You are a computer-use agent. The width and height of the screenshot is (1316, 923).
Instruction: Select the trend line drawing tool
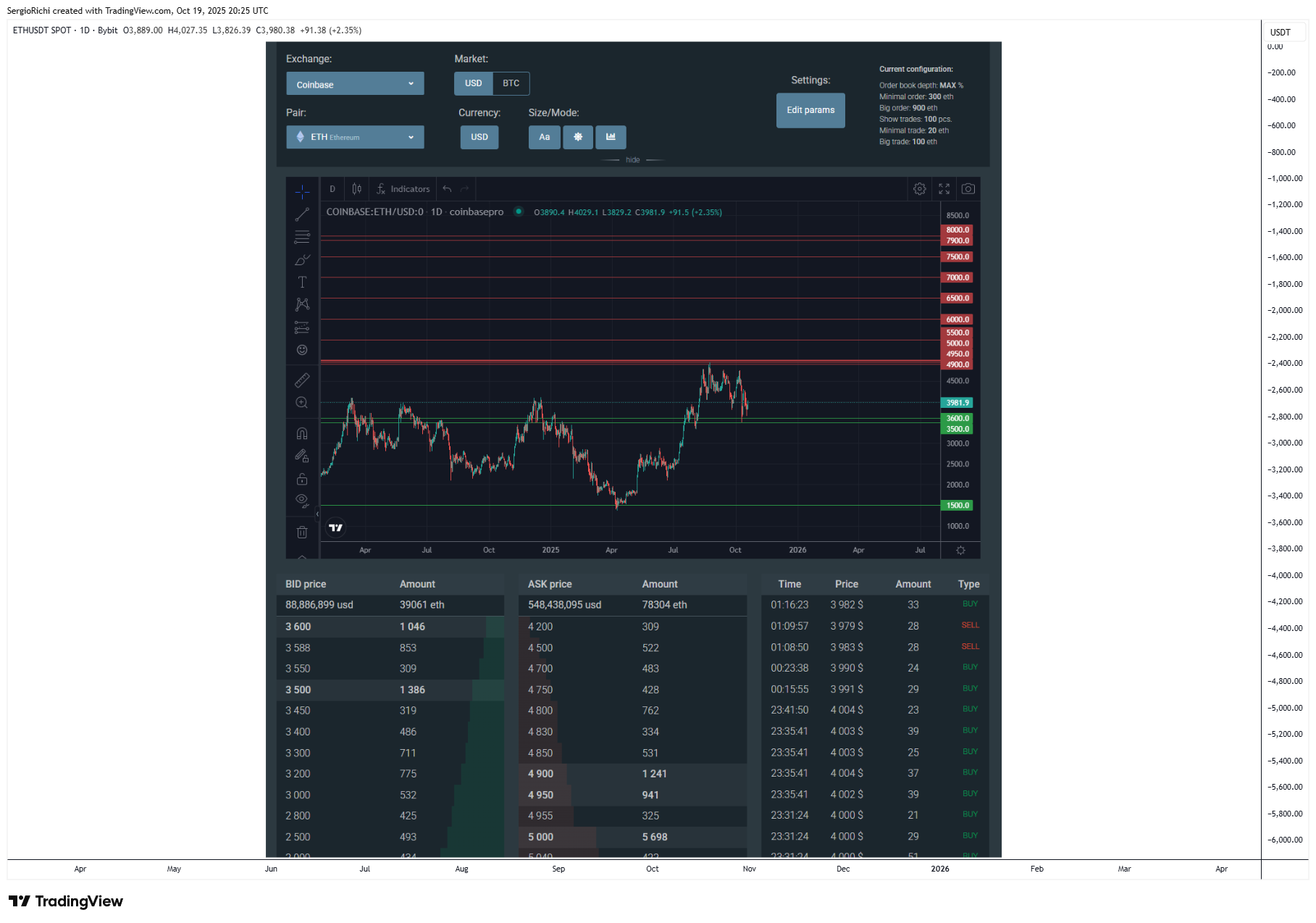coord(302,214)
